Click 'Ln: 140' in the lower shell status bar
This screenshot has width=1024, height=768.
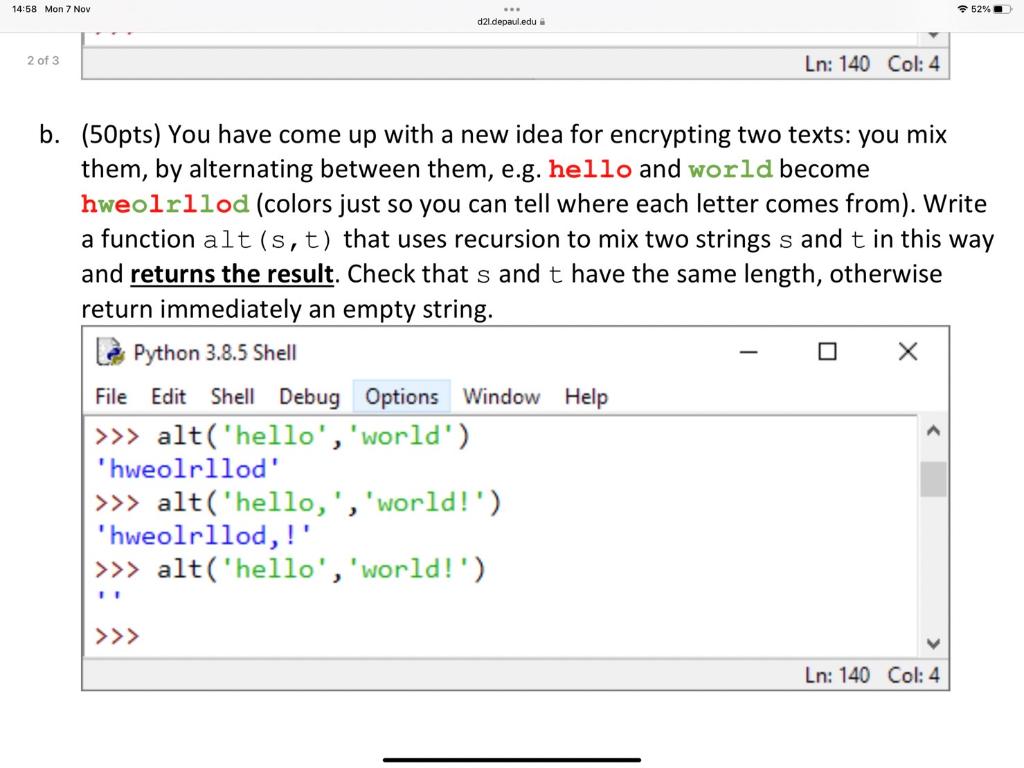837,675
